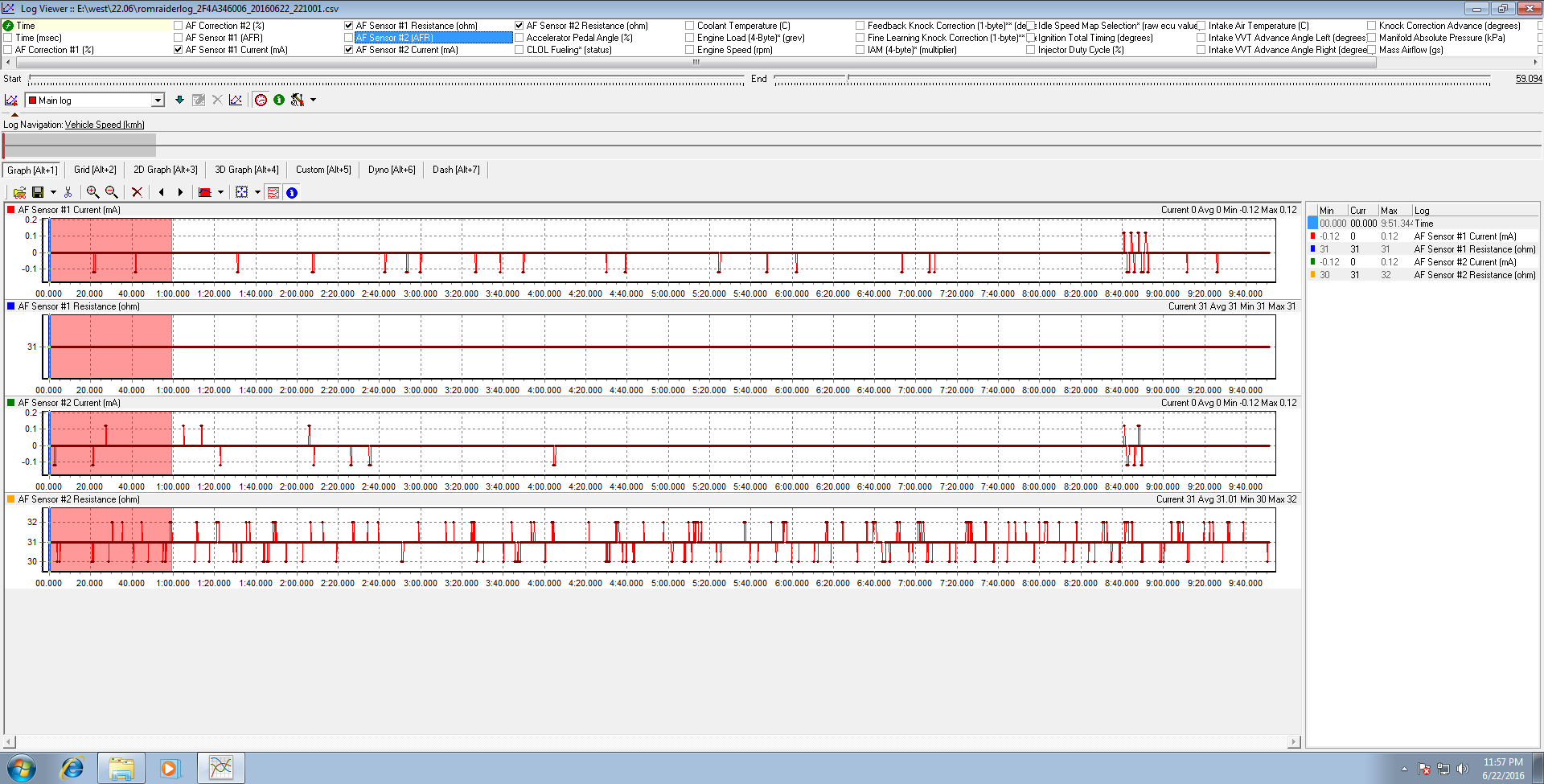Click the zoom in magnifier icon
This screenshot has height=784, width=1544.
click(x=92, y=192)
